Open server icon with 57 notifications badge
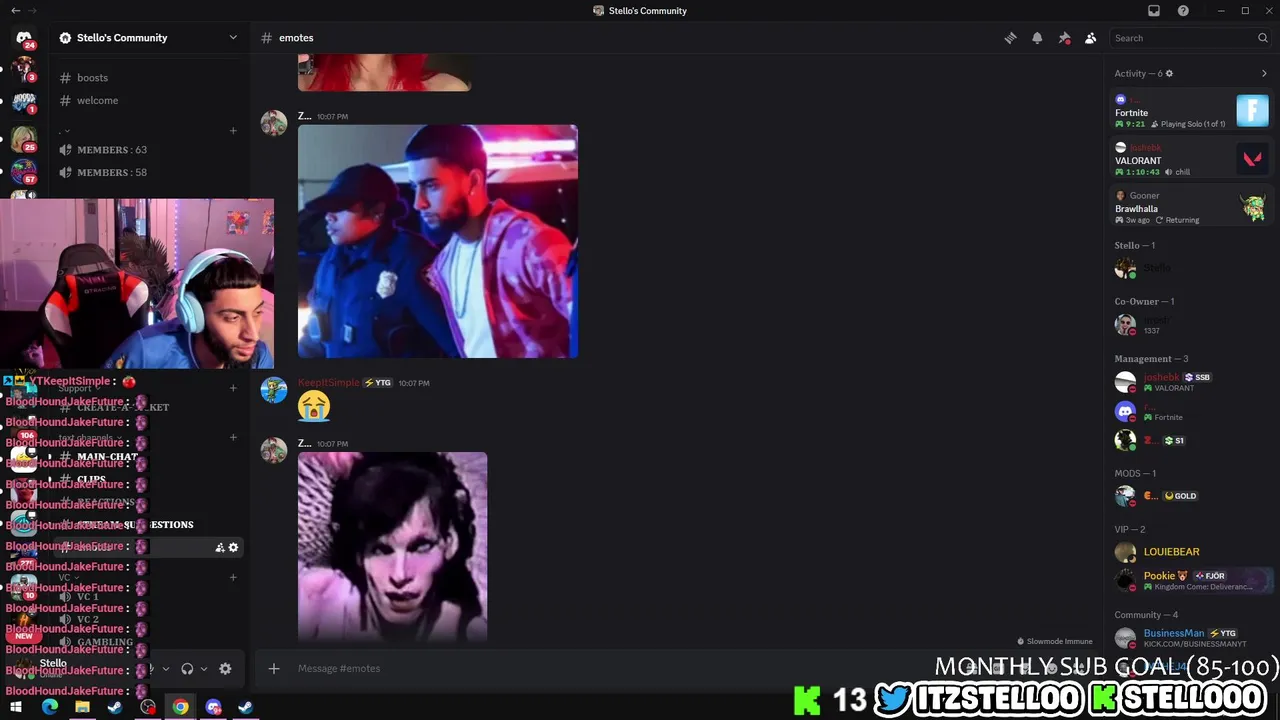The height and width of the screenshot is (720, 1280). [x=24, y=172]
